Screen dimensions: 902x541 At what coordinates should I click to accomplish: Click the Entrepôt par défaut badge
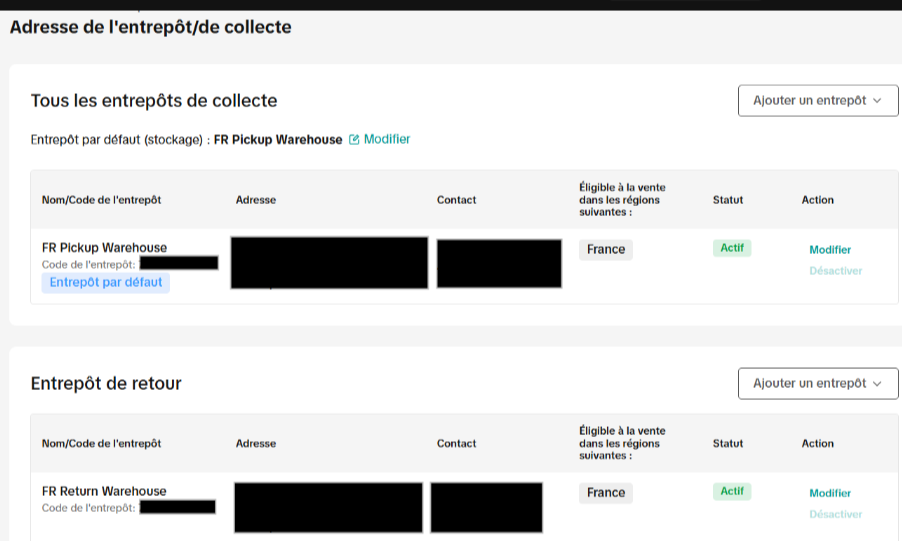106,283
